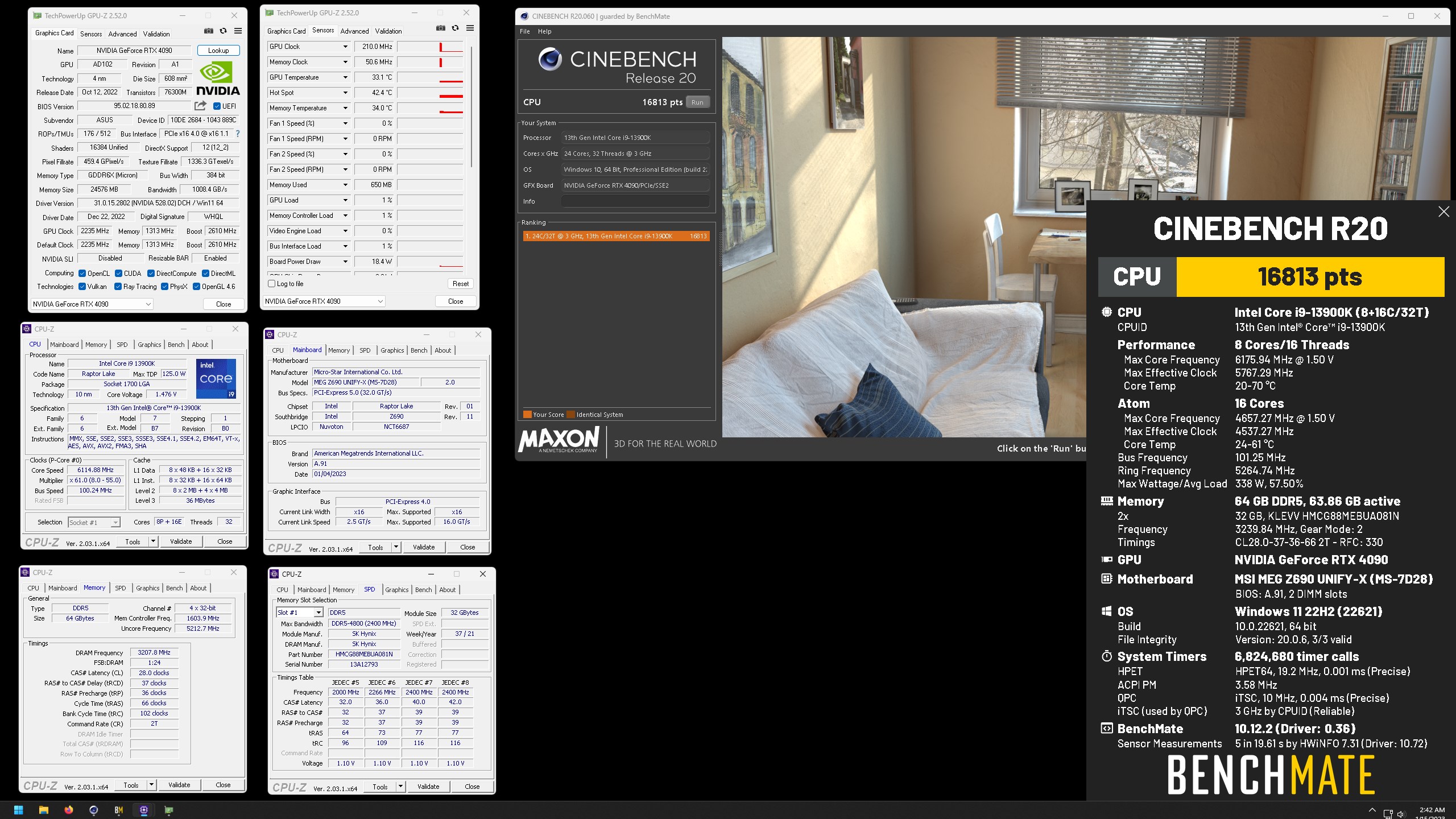The image size is (1456, 819).
Task: Open the Socket #1 selection dropdown in CPU-Z
Action: [x=94, y=522]
